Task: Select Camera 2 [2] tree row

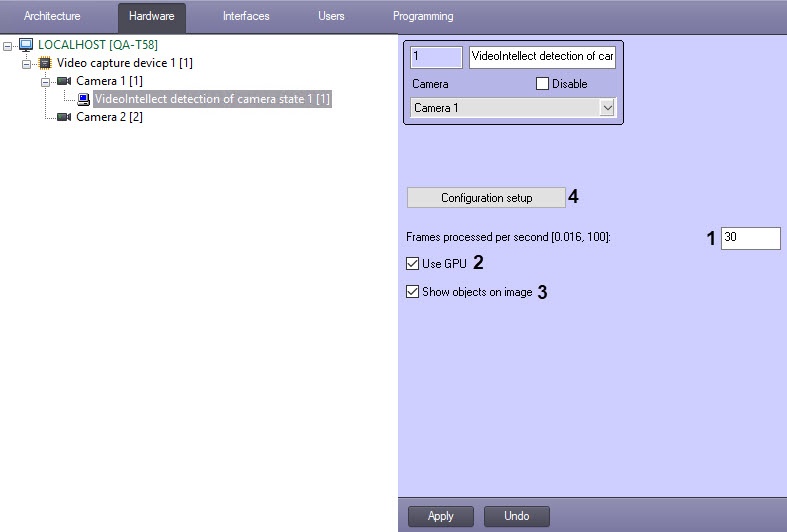Action: tap(109, 117)
